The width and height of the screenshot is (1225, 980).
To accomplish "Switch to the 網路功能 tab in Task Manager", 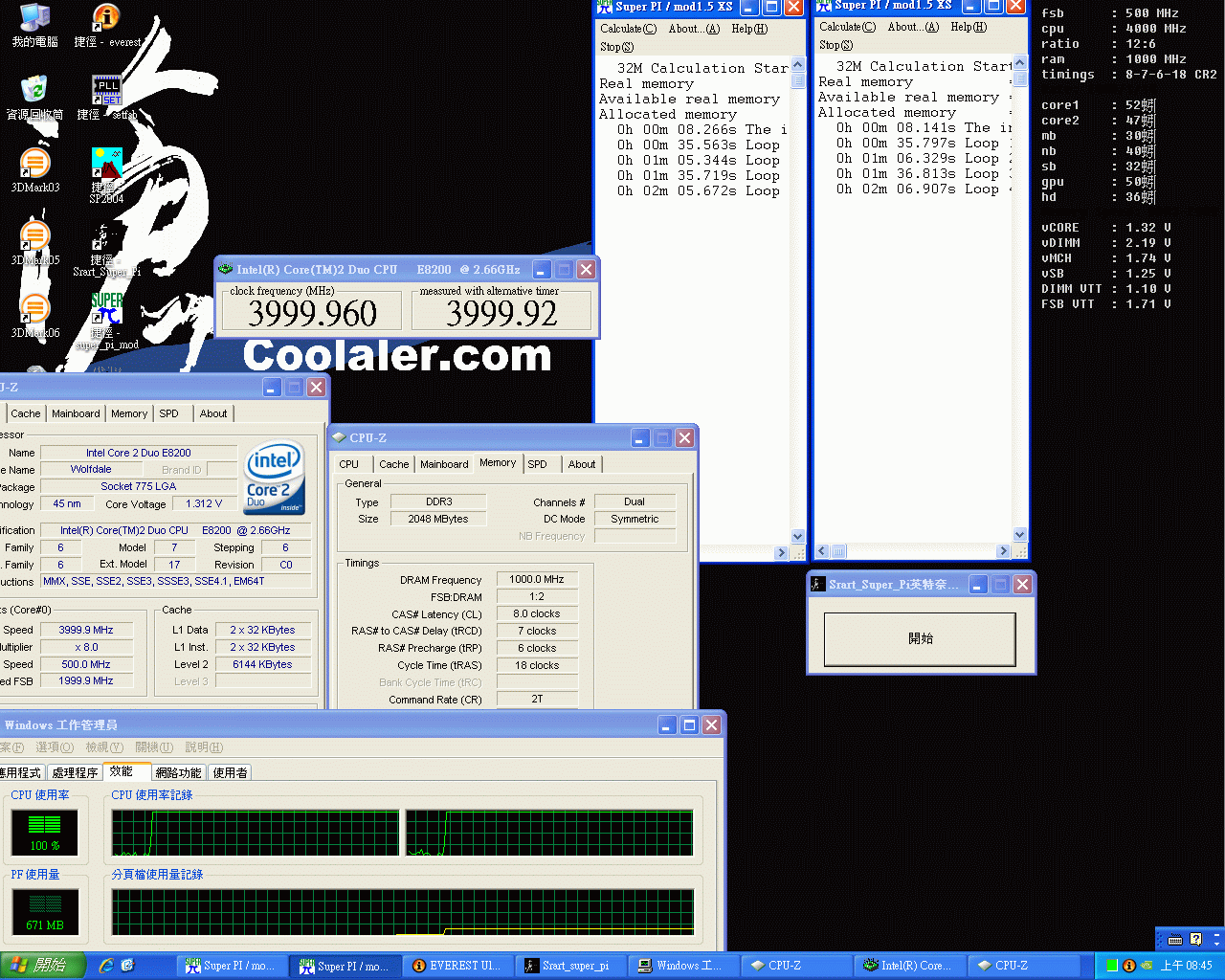I will (x=179, y=772).
